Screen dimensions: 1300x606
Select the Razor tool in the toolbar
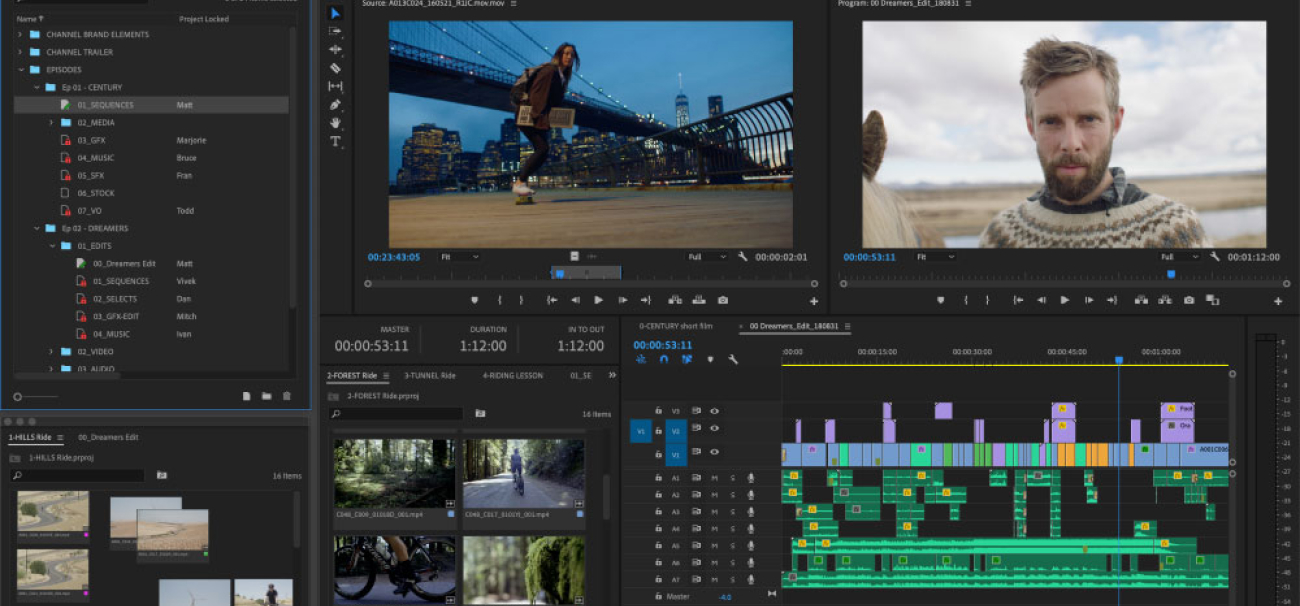point(335,68)
